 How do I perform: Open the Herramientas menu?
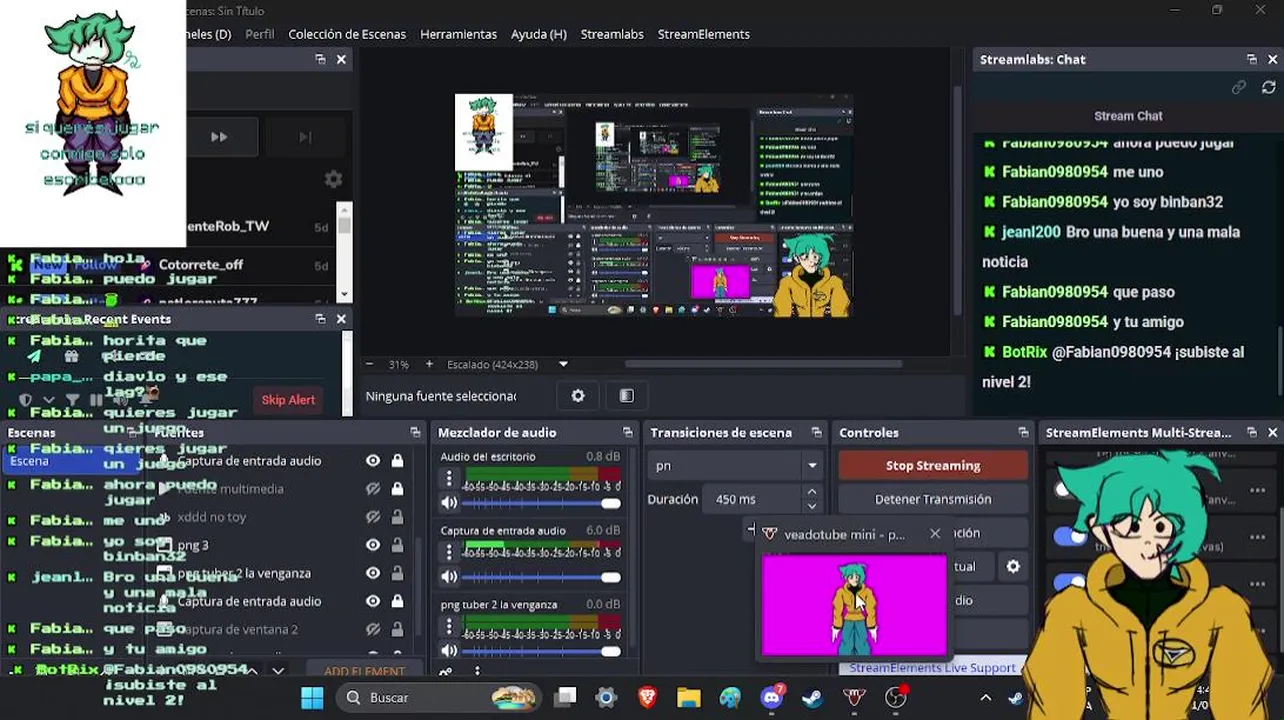pyautogui.click(x=458, y=34)
